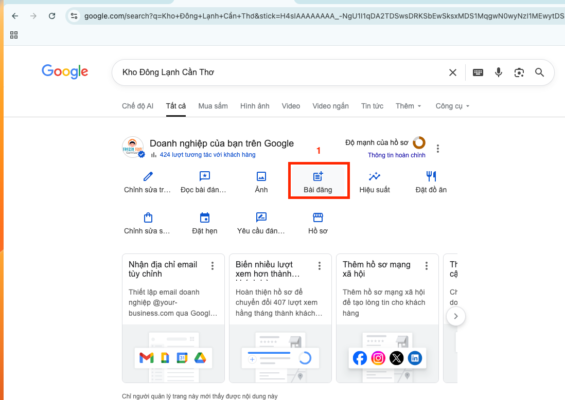
Task: Open the on-screen keyboard input tool
Action: [x=478, y=72]
